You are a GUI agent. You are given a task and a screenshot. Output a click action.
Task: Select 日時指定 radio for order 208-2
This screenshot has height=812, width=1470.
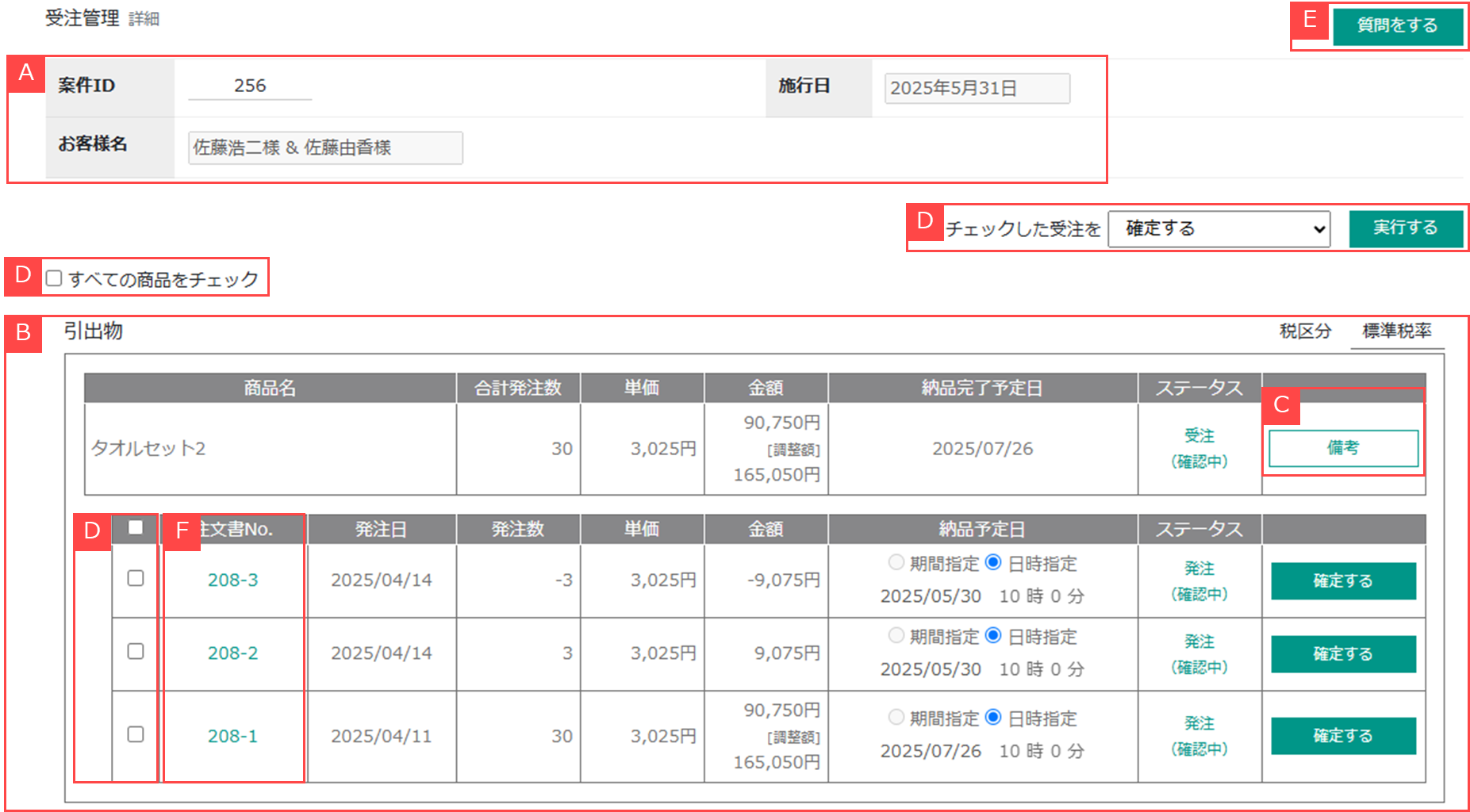993,636
